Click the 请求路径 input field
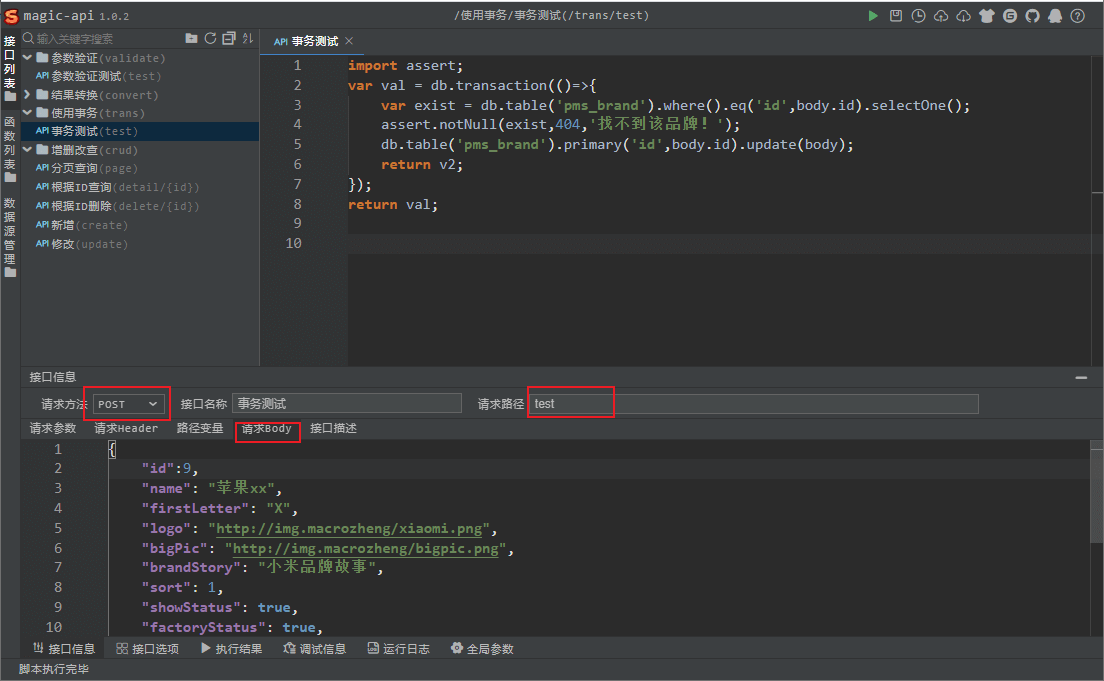 (x=753, y=404)
